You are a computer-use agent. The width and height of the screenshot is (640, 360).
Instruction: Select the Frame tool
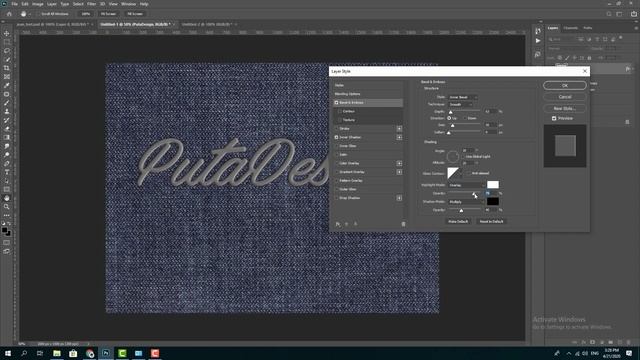(x=7, y=77)
